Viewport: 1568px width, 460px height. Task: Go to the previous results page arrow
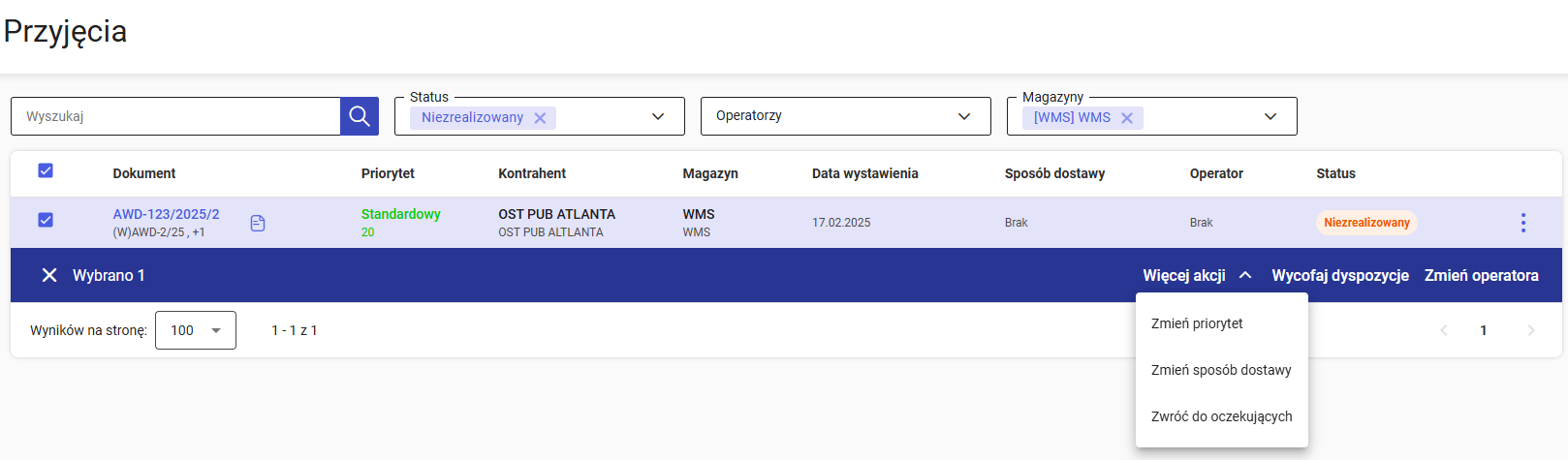[1444, 330]
